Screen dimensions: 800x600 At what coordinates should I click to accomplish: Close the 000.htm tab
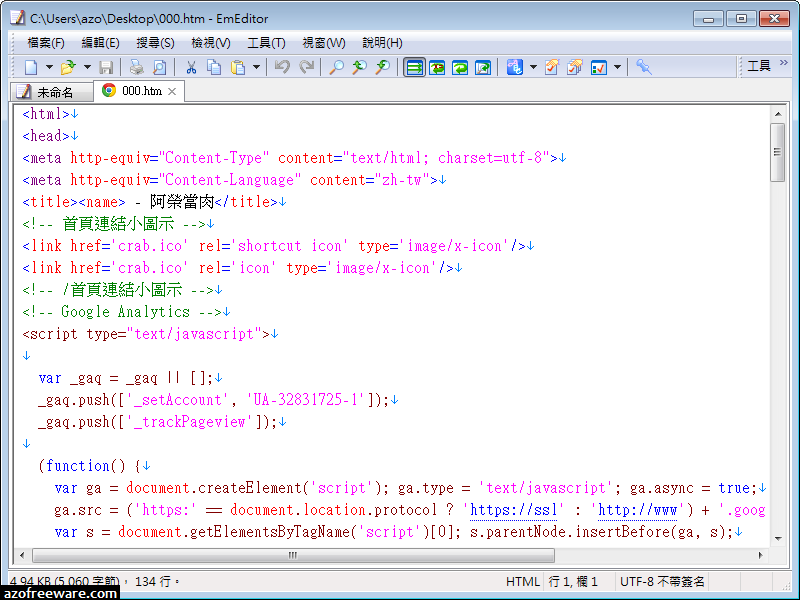[172, 91]
